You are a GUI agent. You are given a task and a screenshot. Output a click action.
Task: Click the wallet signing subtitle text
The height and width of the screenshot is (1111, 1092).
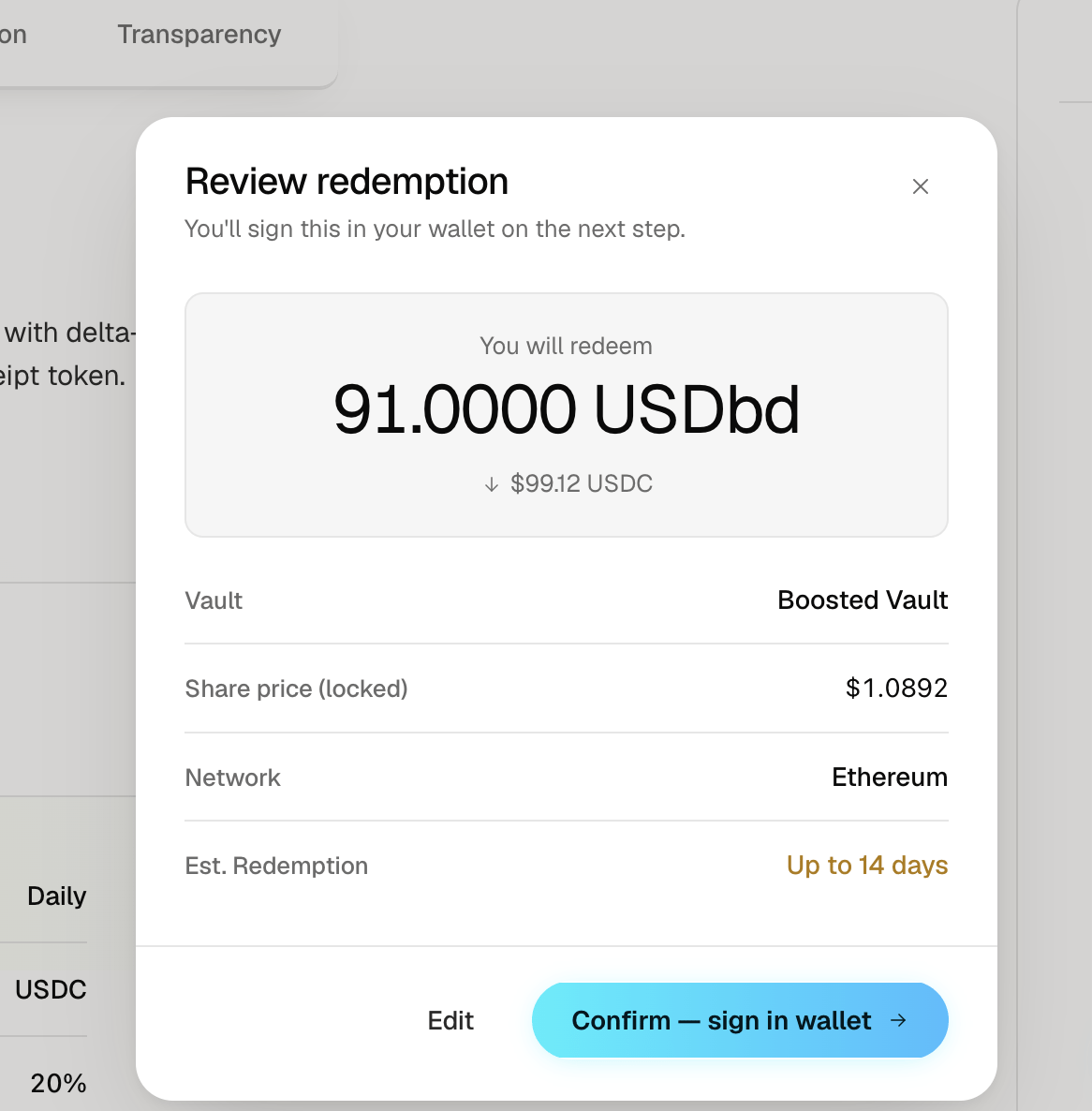point(435,229)
